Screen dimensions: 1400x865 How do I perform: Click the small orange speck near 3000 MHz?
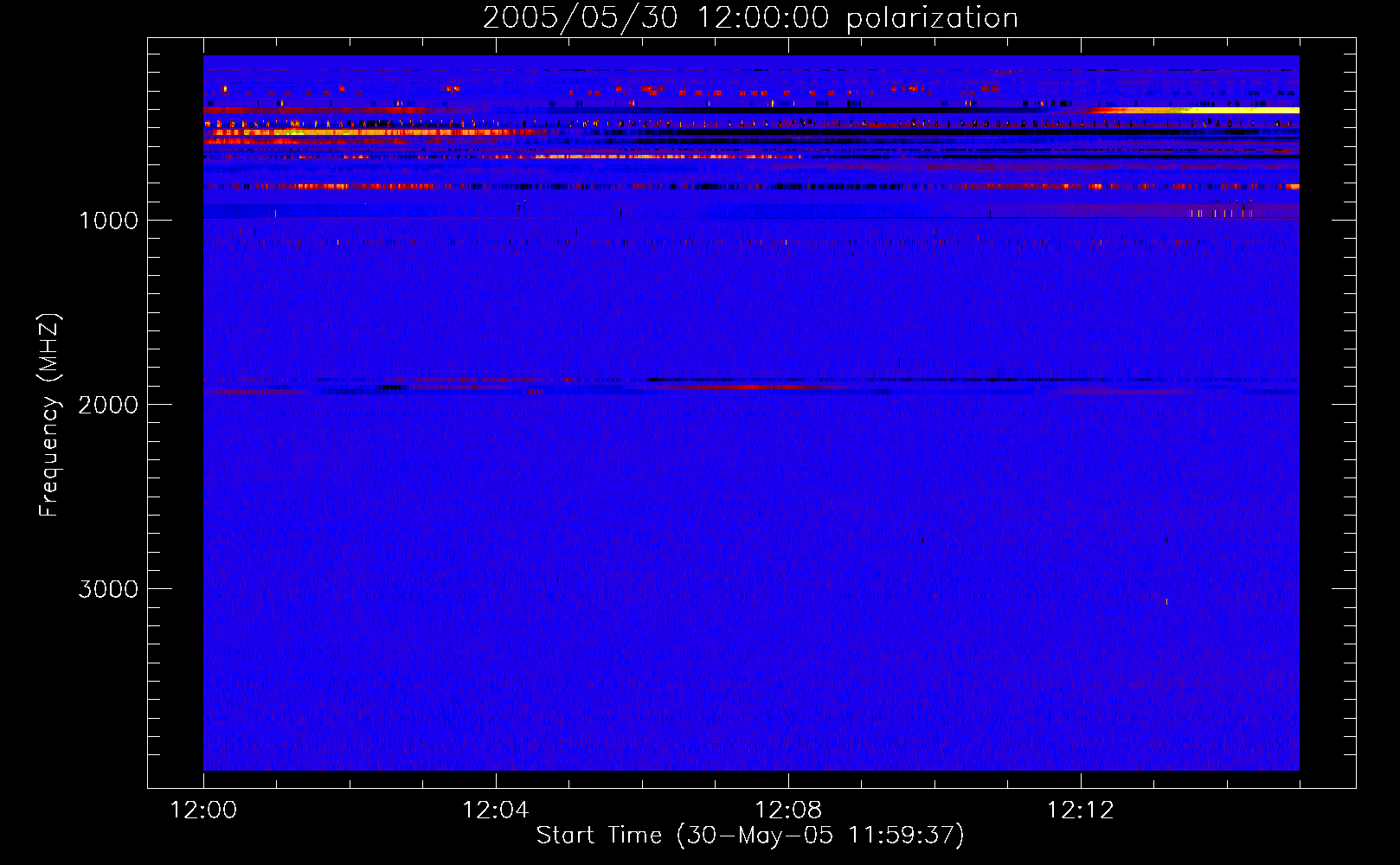tap(1166, 601)
